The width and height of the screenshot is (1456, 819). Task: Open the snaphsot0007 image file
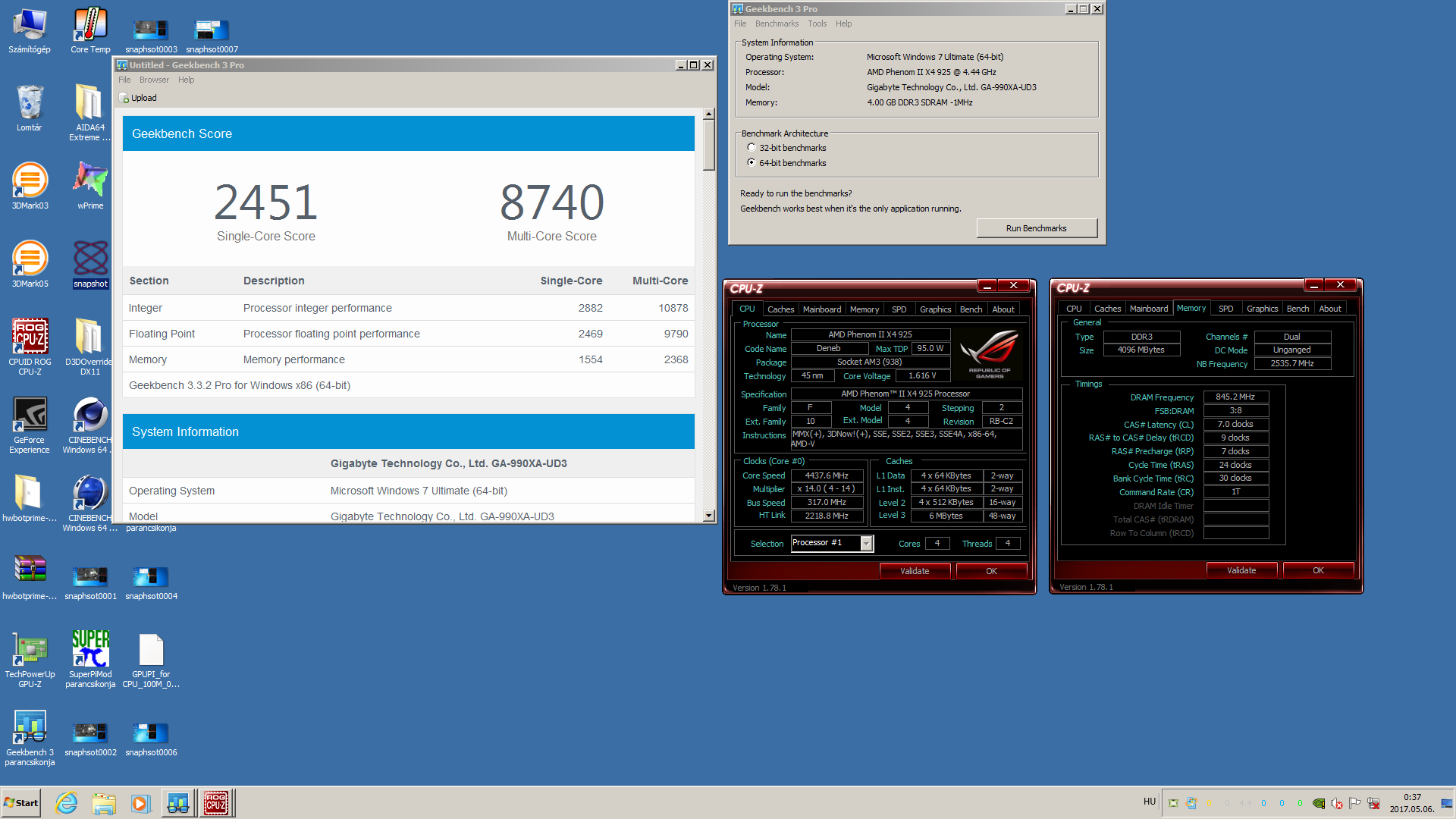(212, 36)
